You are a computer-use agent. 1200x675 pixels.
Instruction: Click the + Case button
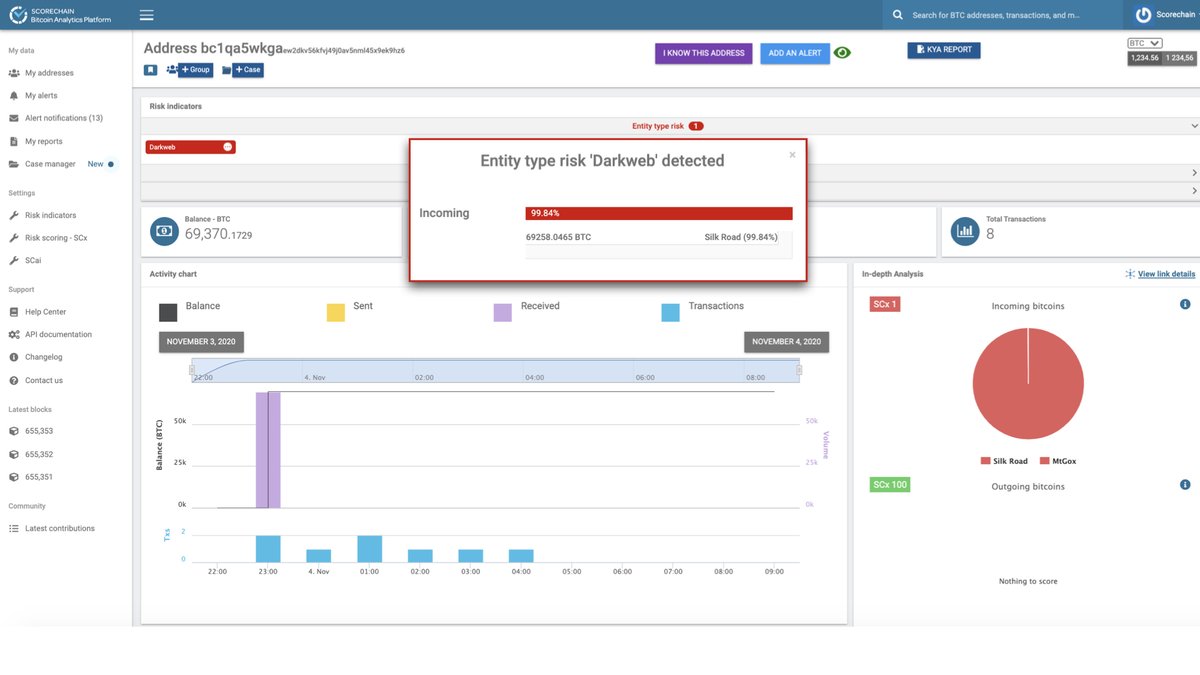248,70
